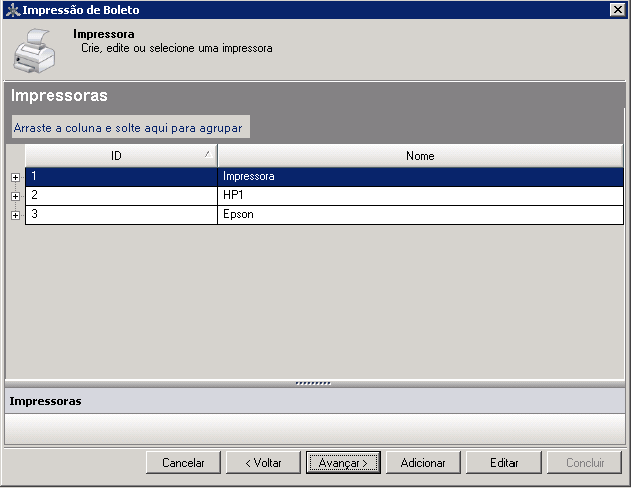The image size is (631, 488).
Task: Expand row 1 Impressora plus sign
Action: click(x=15, y=177)
